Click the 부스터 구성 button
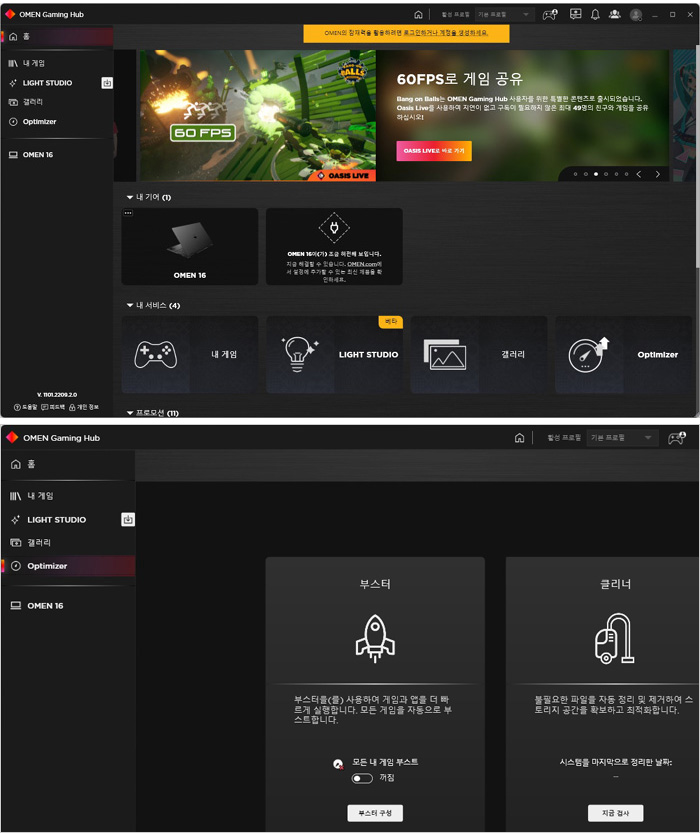The height and width of the screenshot is (836, 700). 375,814
